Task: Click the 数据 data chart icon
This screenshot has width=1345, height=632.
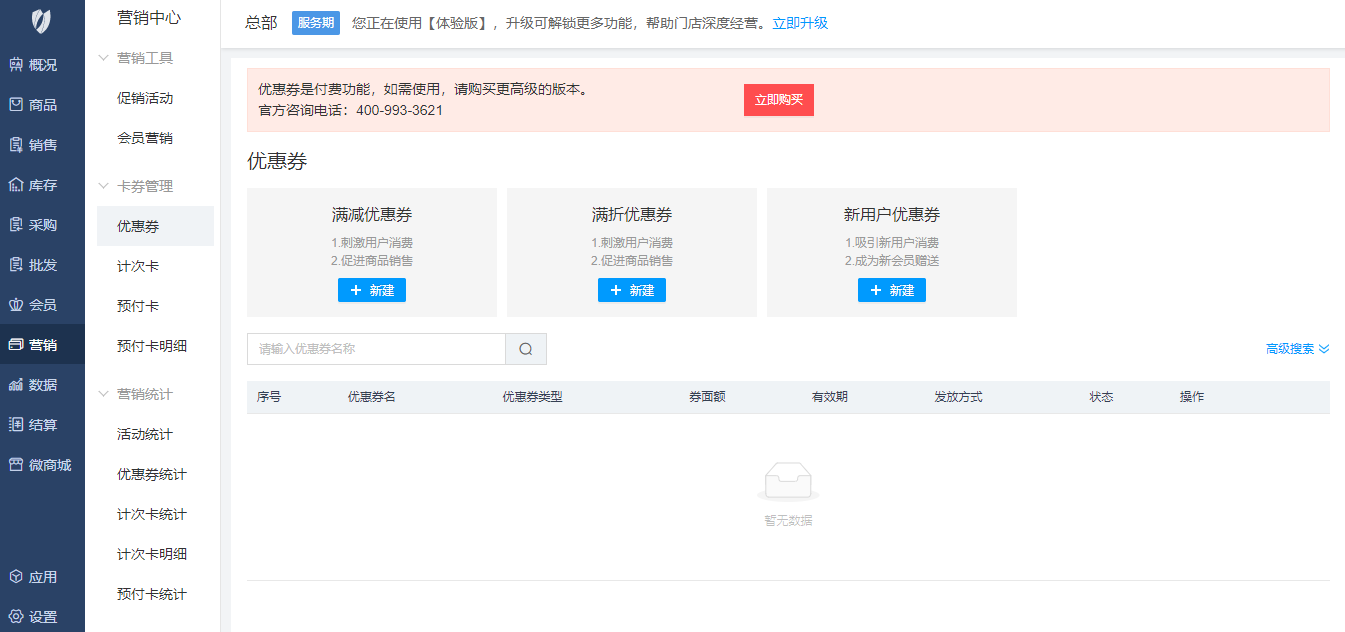Action: pos(16,385)
